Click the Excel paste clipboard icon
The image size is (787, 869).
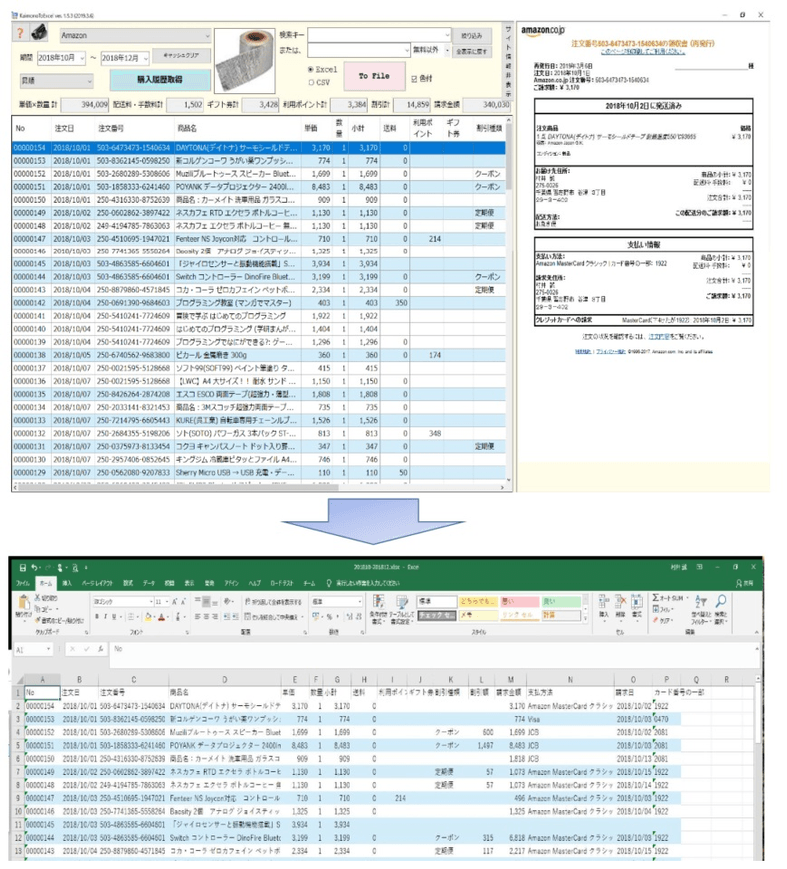point(23,604)
